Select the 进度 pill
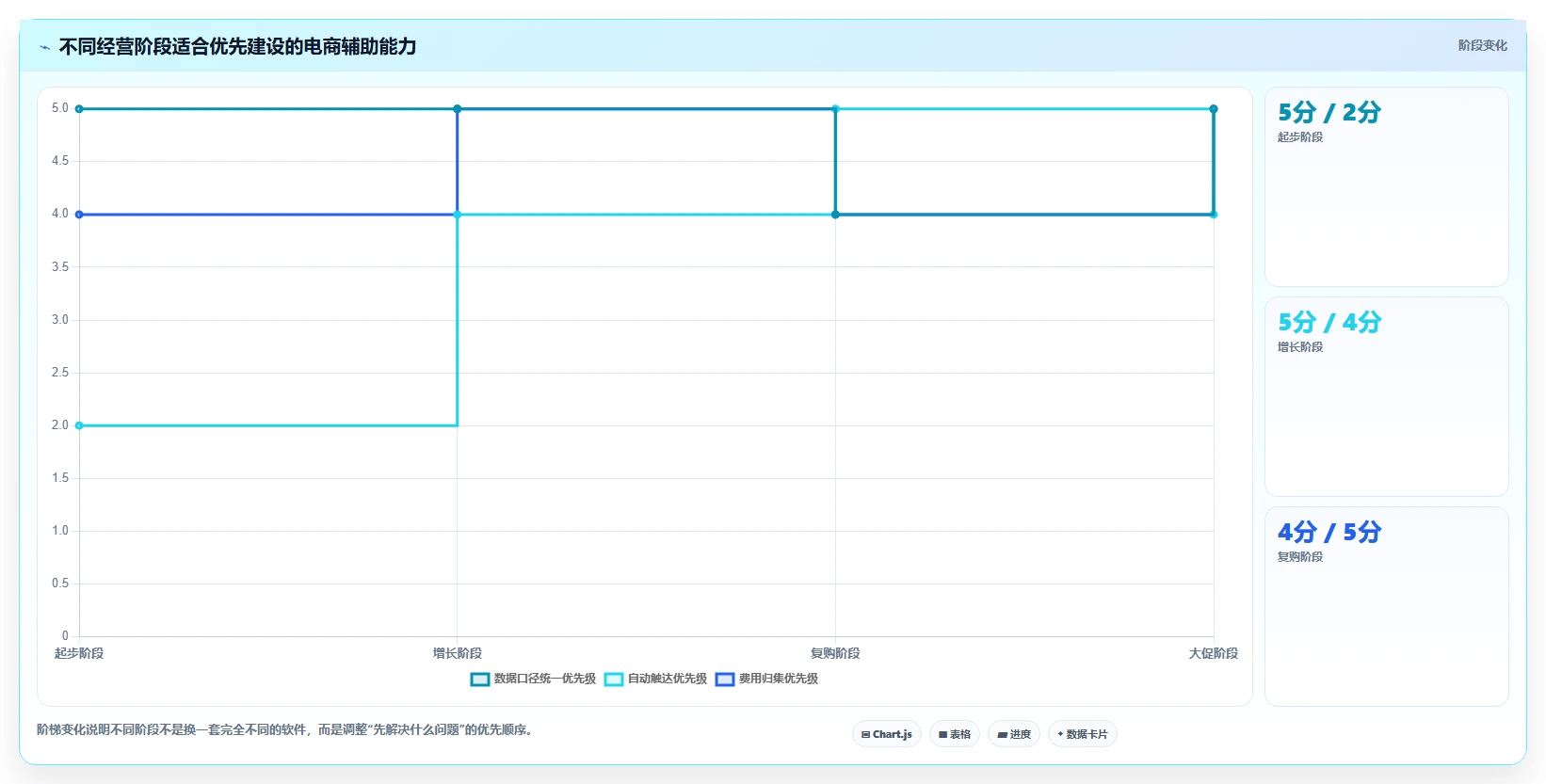 (x=1014, y=734)
